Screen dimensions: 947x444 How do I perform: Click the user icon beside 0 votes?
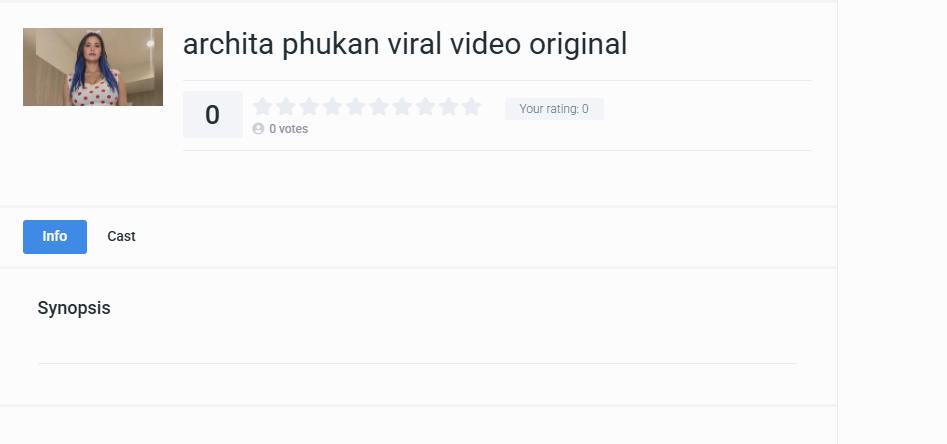click(258, 129)
